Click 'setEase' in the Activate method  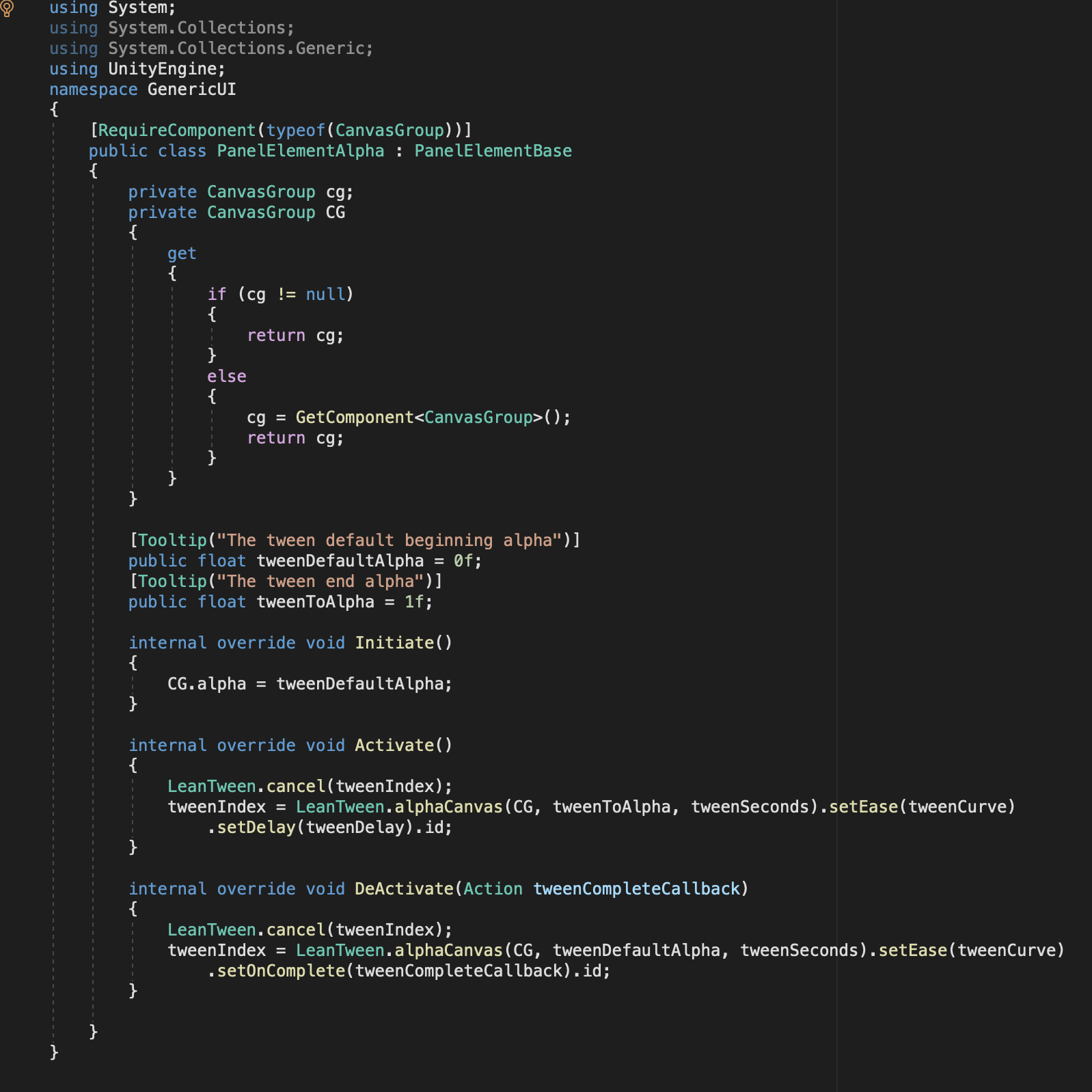tap(864, 807)
